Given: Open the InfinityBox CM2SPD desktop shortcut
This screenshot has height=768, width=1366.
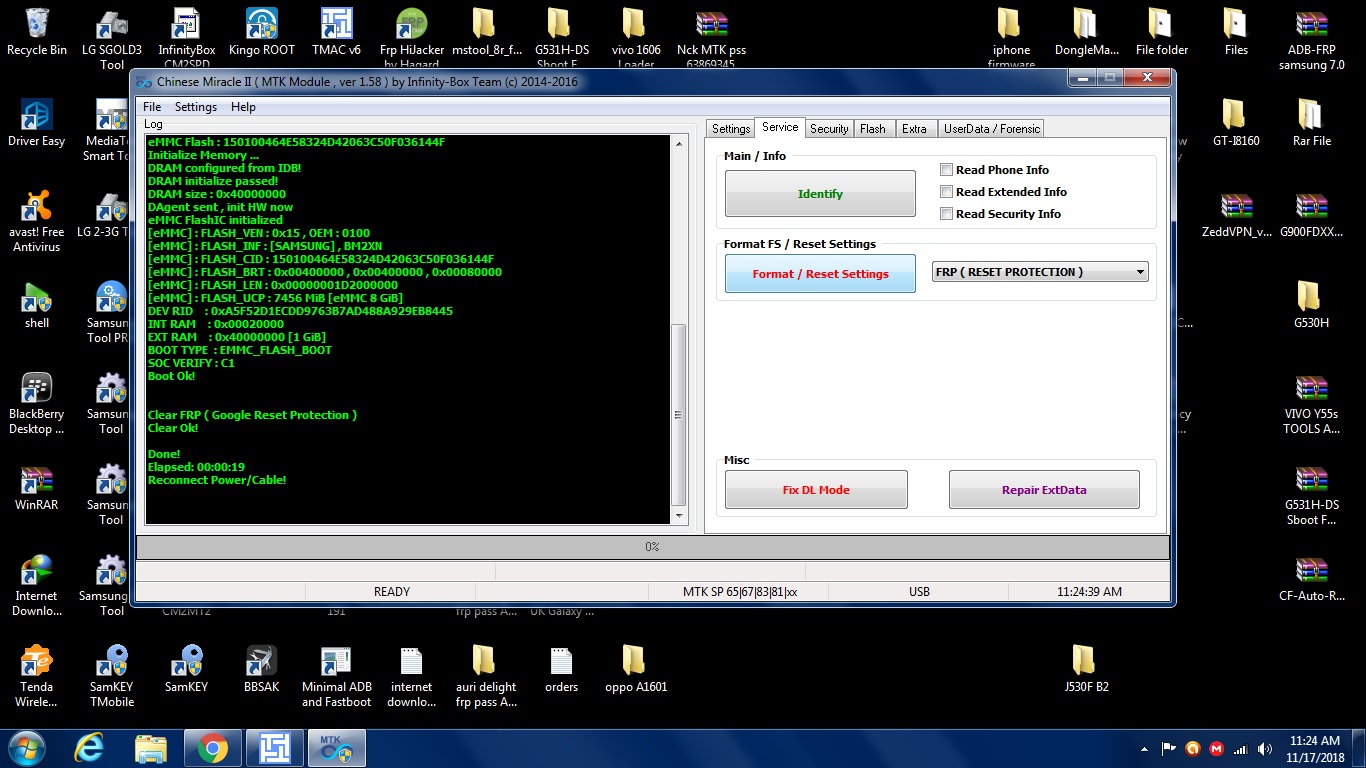Looking at the screenshot, I should pyautogui.click(x=186, y=37).
